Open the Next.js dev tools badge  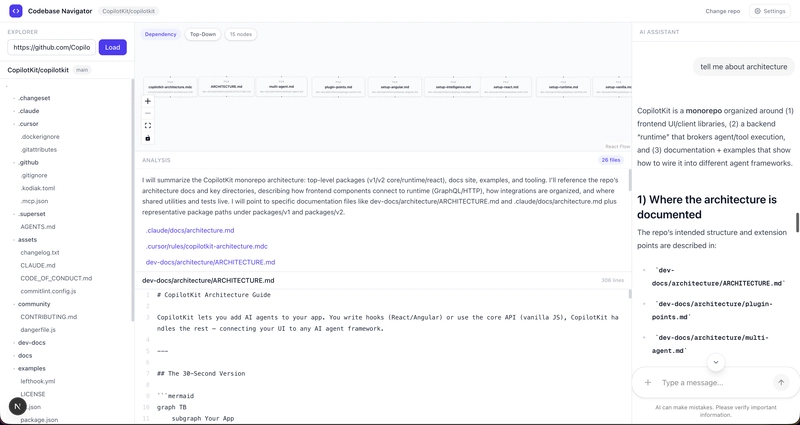pos(17,406)
